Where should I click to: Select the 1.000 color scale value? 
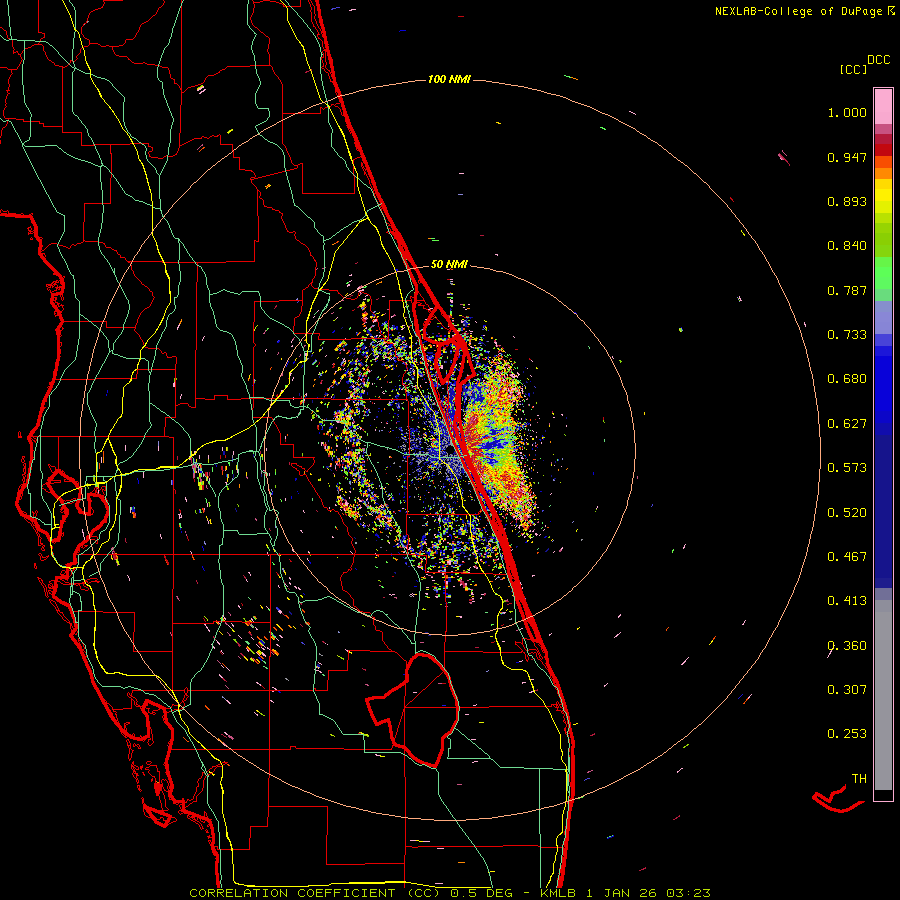(847, 112)
